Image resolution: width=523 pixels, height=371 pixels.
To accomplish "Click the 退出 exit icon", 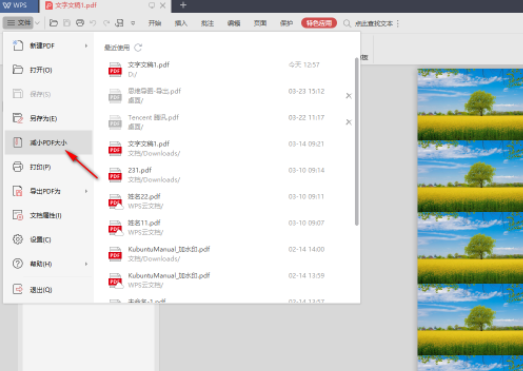I will (18, 289).
